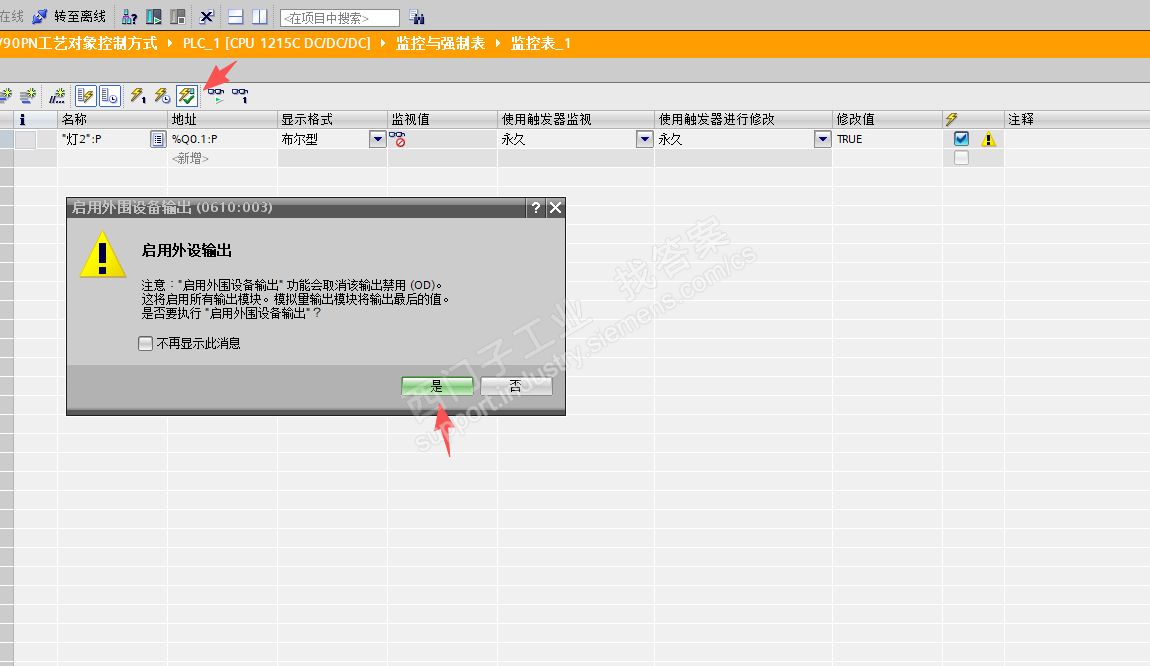
Task: Click the insert comment line icon
Action: coord(57,95)
